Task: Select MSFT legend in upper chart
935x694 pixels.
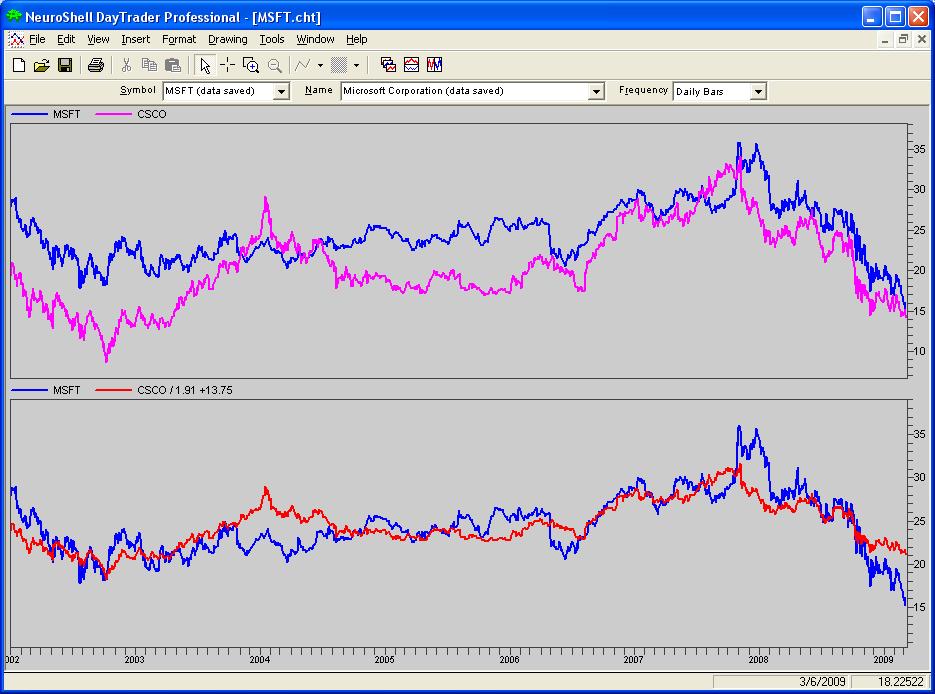Action: 66,114
